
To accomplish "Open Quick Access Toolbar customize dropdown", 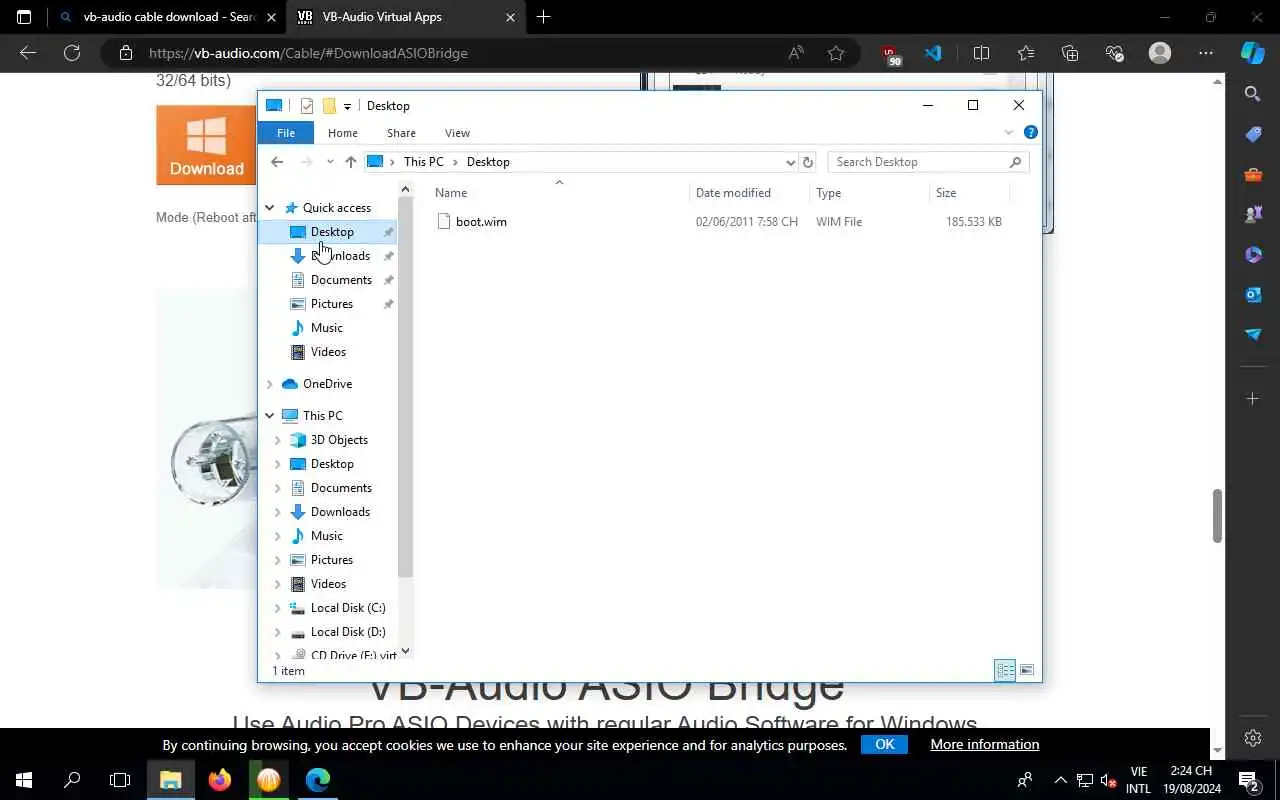I will (347, 106).
